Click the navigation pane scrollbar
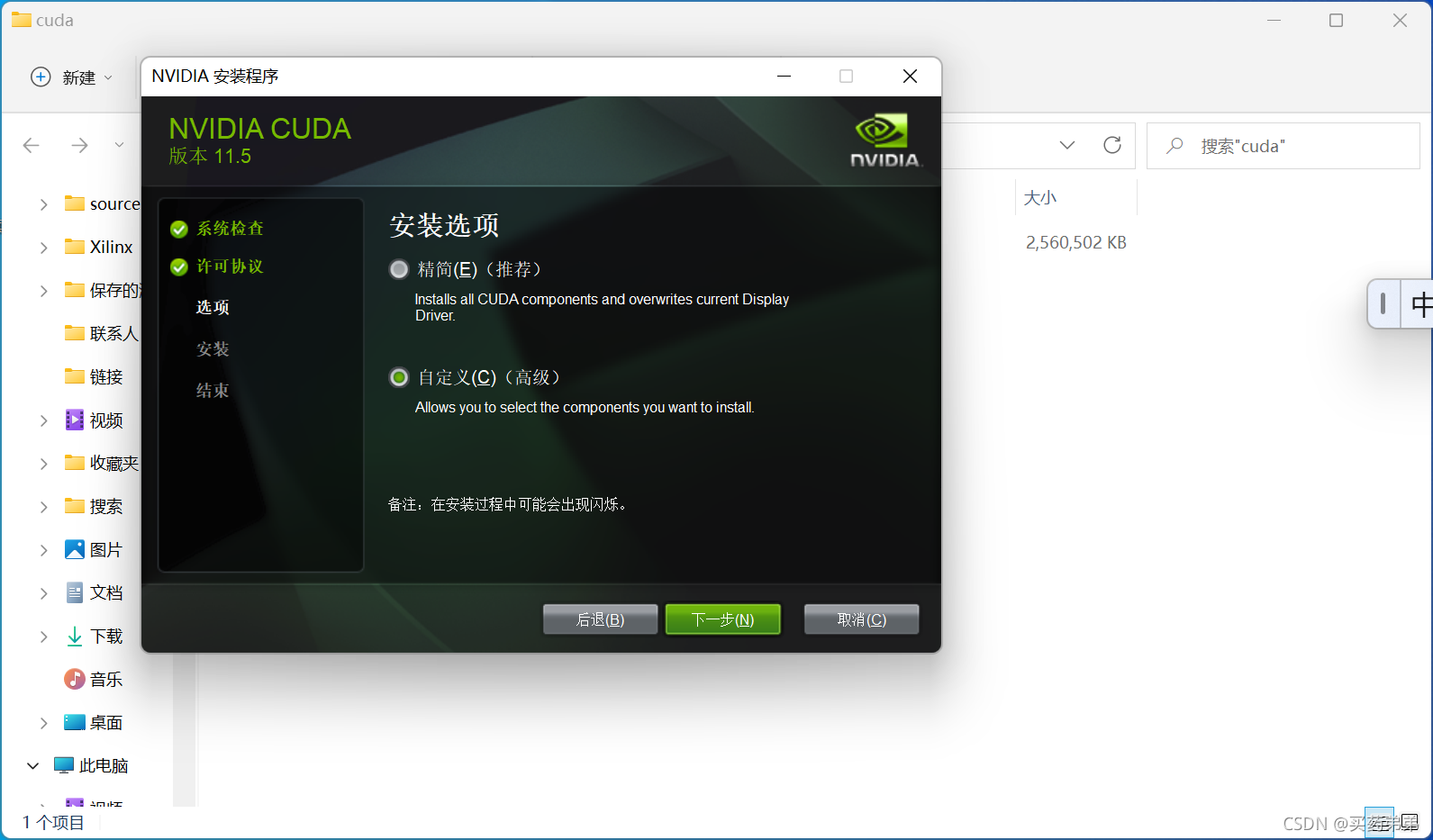The image size is (1433, 840). coord(185,729)
